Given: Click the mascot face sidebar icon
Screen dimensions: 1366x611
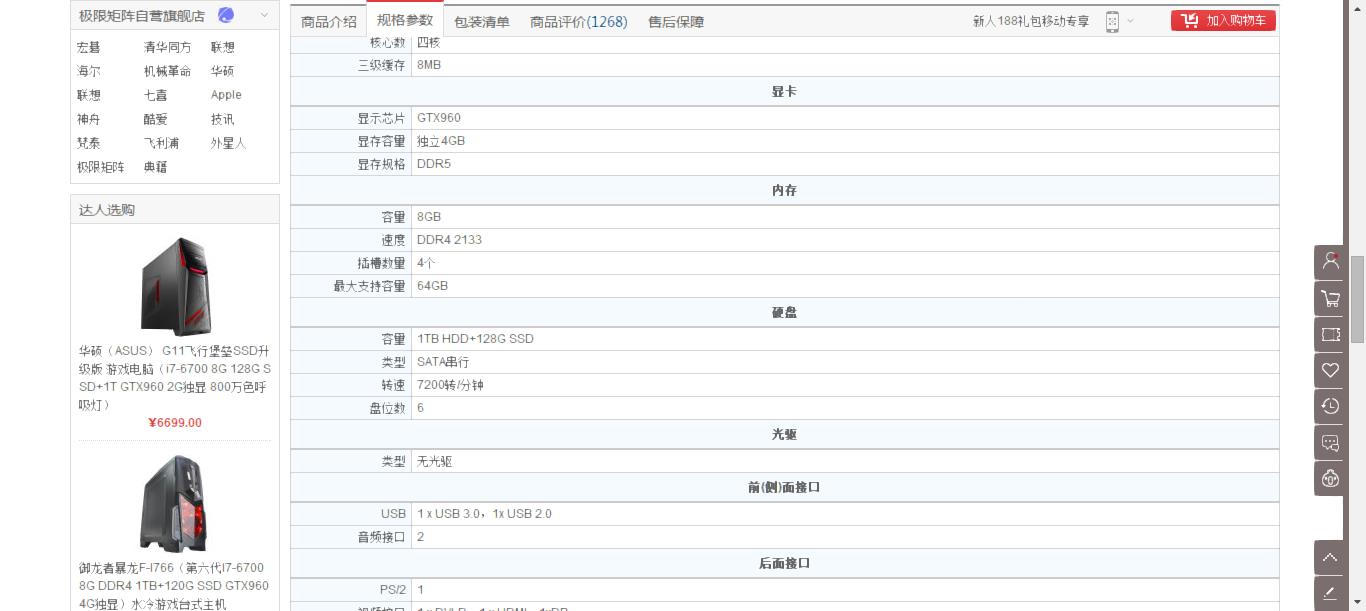Looking at the screenshot, I should pos(1331,478).
